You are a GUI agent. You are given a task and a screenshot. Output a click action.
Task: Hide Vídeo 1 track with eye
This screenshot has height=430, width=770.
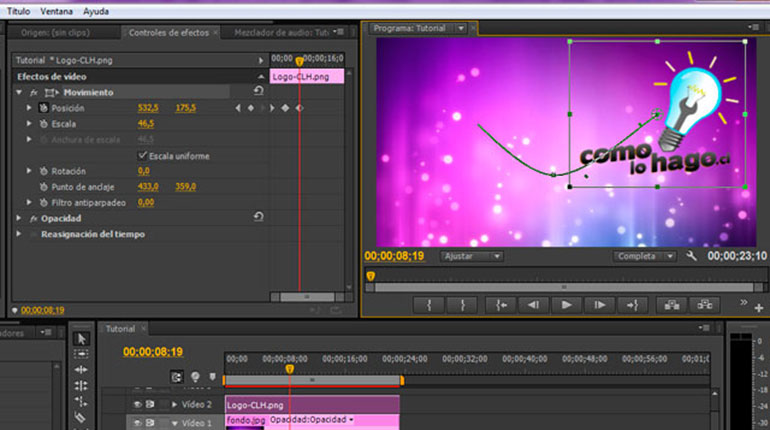(138, 423)
